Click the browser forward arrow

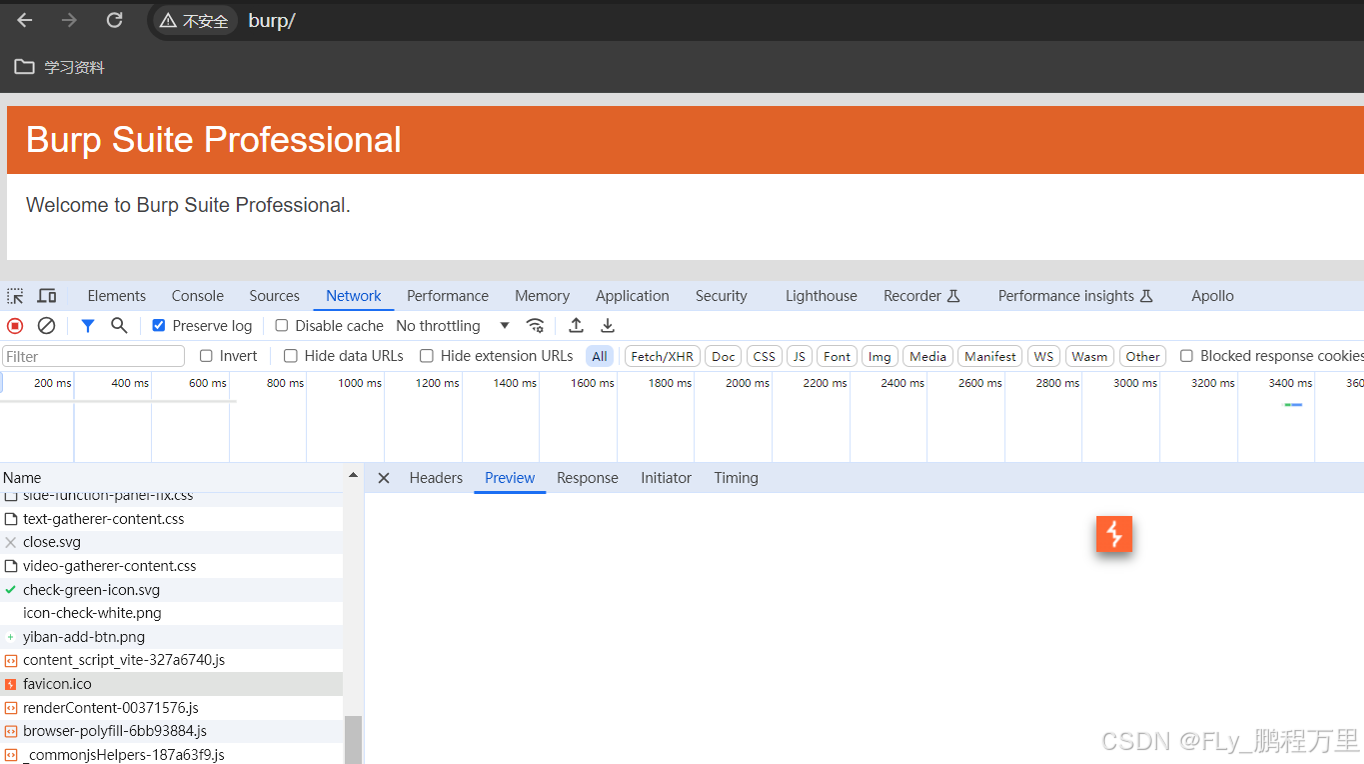[x=69, y=20]
